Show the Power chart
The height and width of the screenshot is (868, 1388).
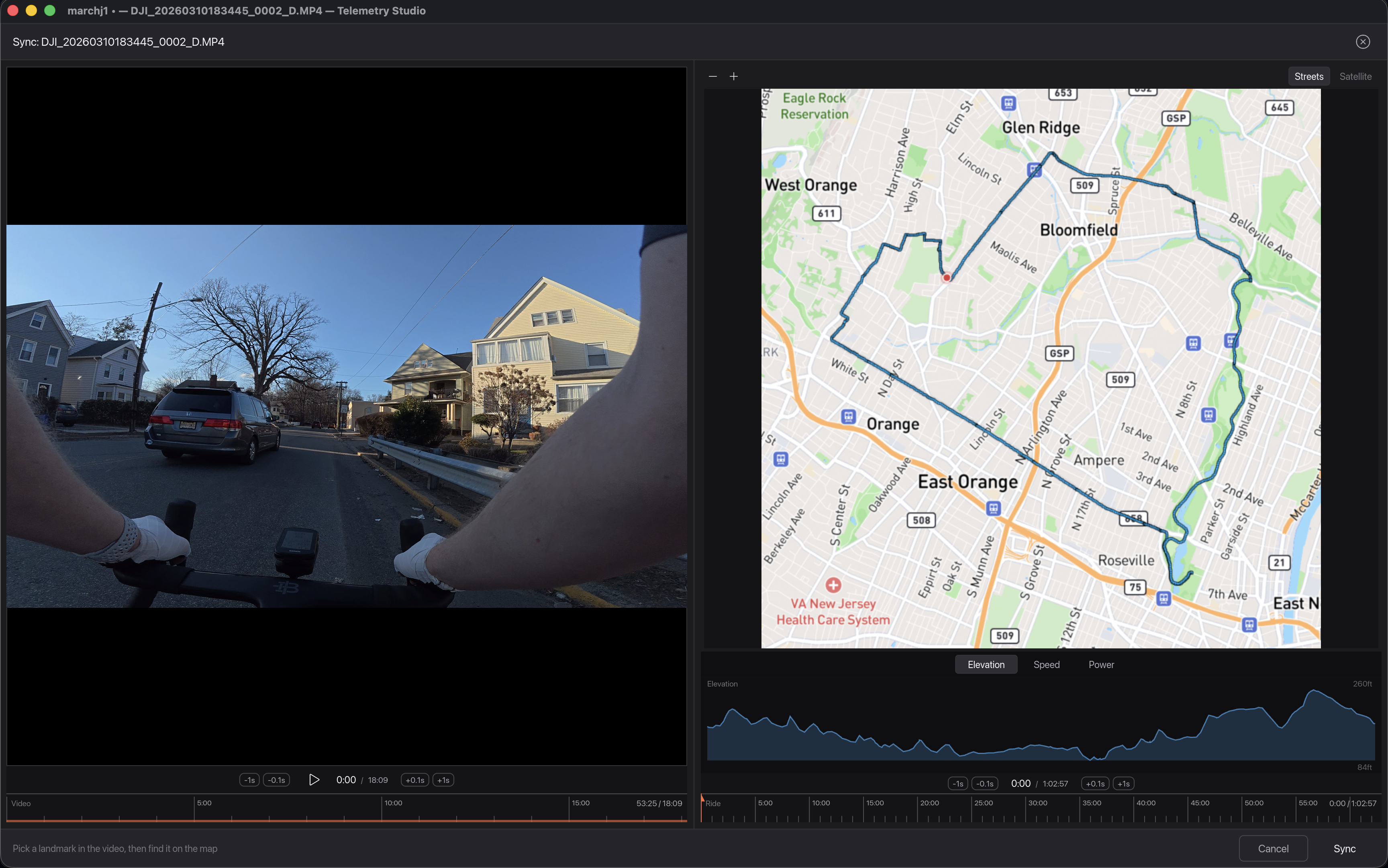click(x=1101, y=664)
